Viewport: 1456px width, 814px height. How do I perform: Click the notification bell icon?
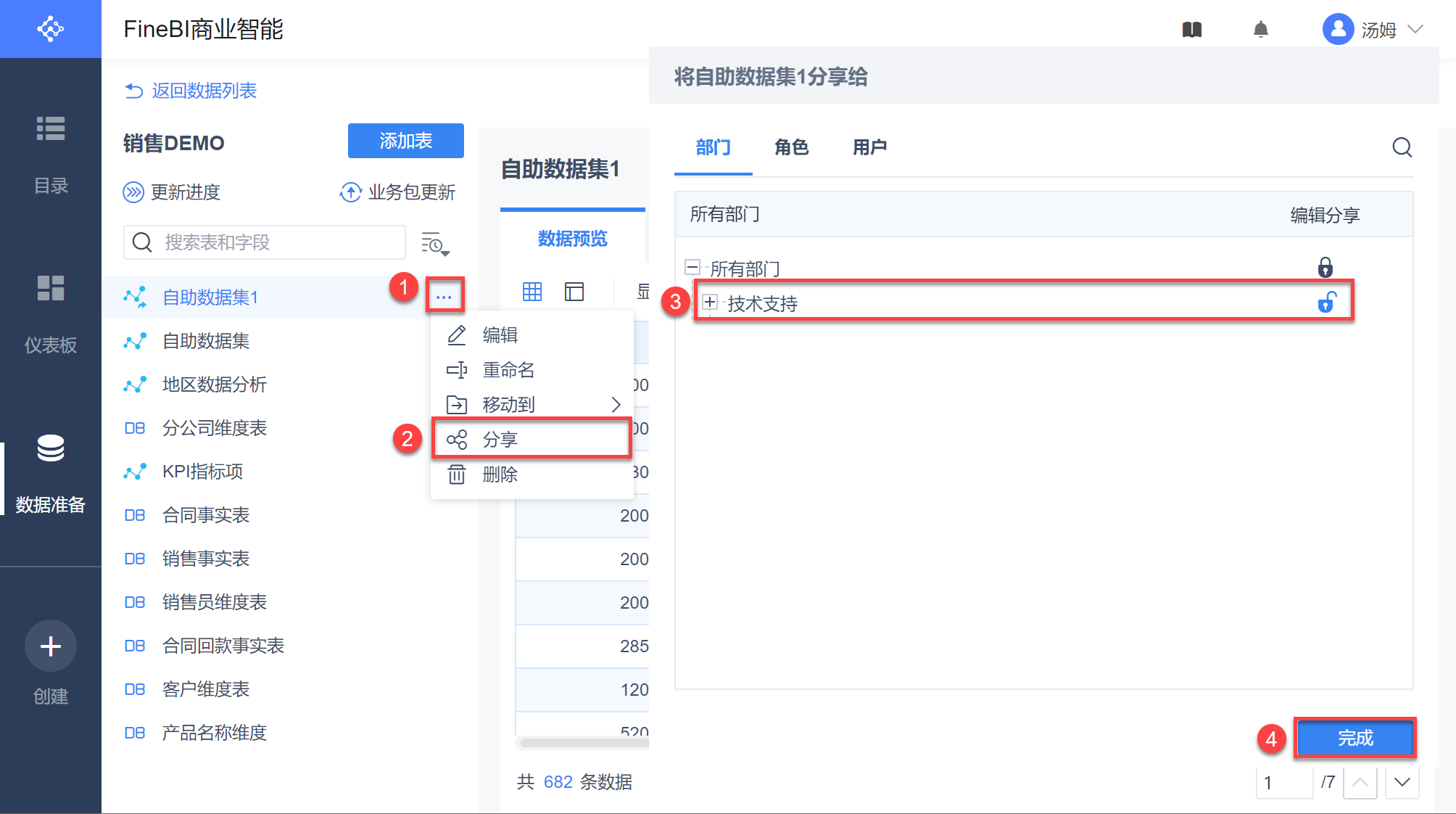(x=1261, y=30)
